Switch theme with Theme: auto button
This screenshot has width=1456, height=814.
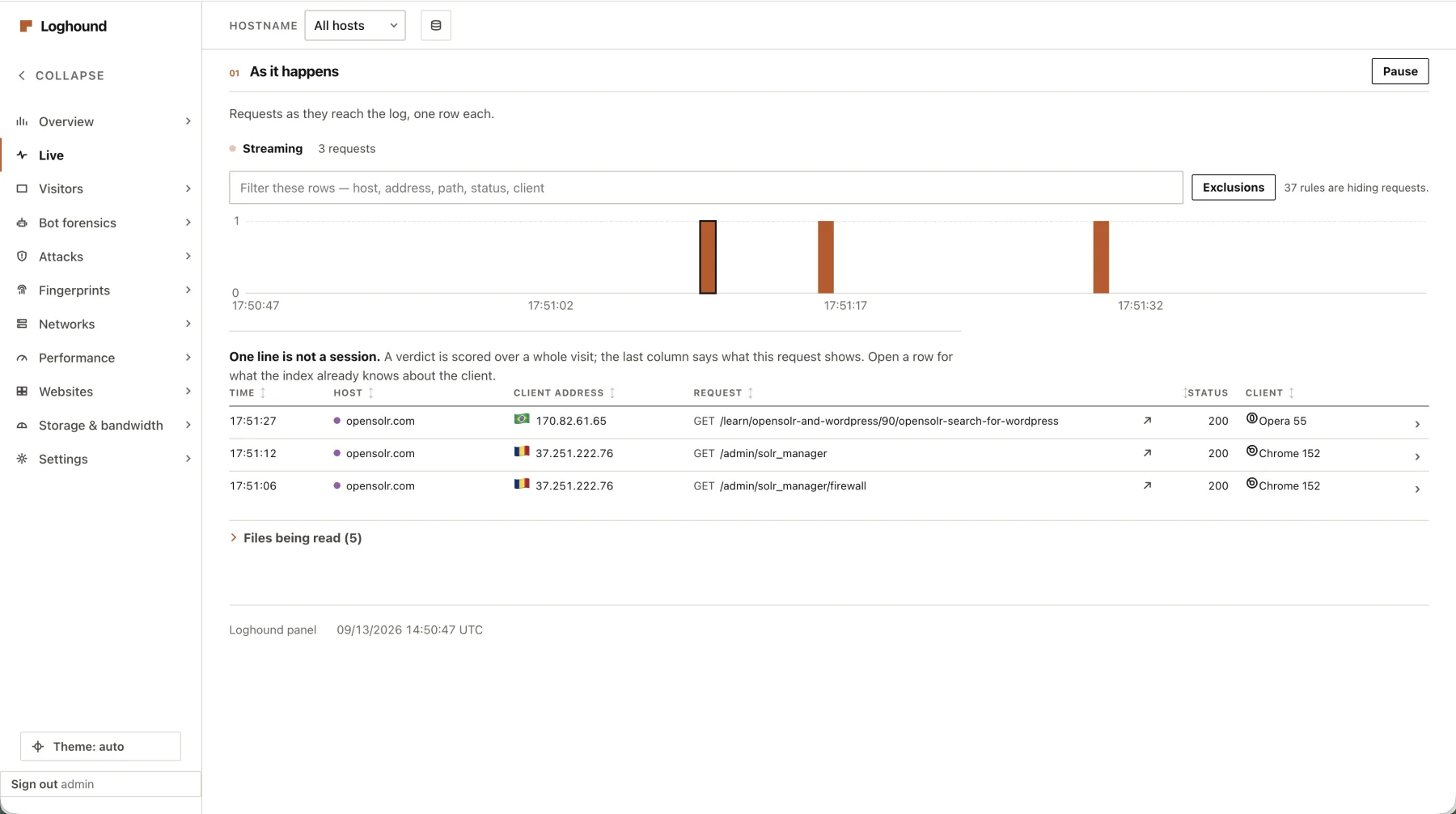100,746
